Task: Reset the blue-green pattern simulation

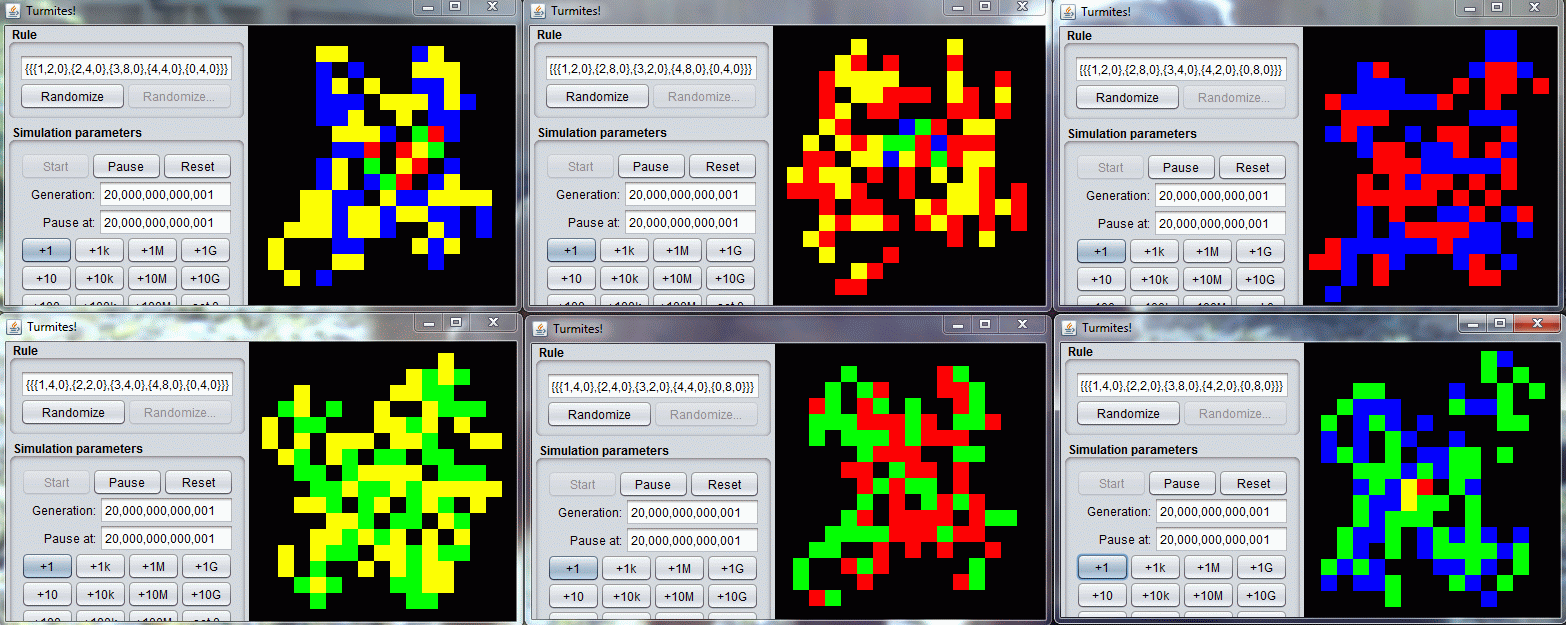Action: point(1253,483)
